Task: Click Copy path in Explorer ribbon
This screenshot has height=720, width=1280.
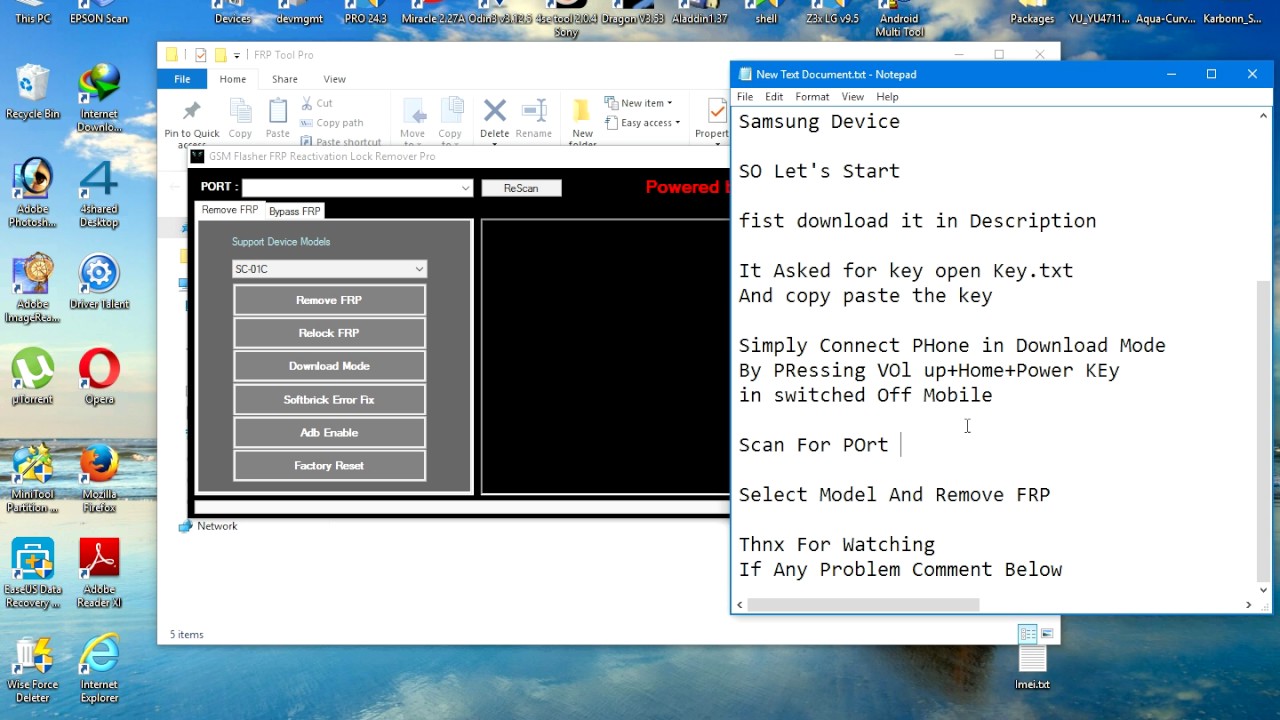Action: tap(331, 123)
